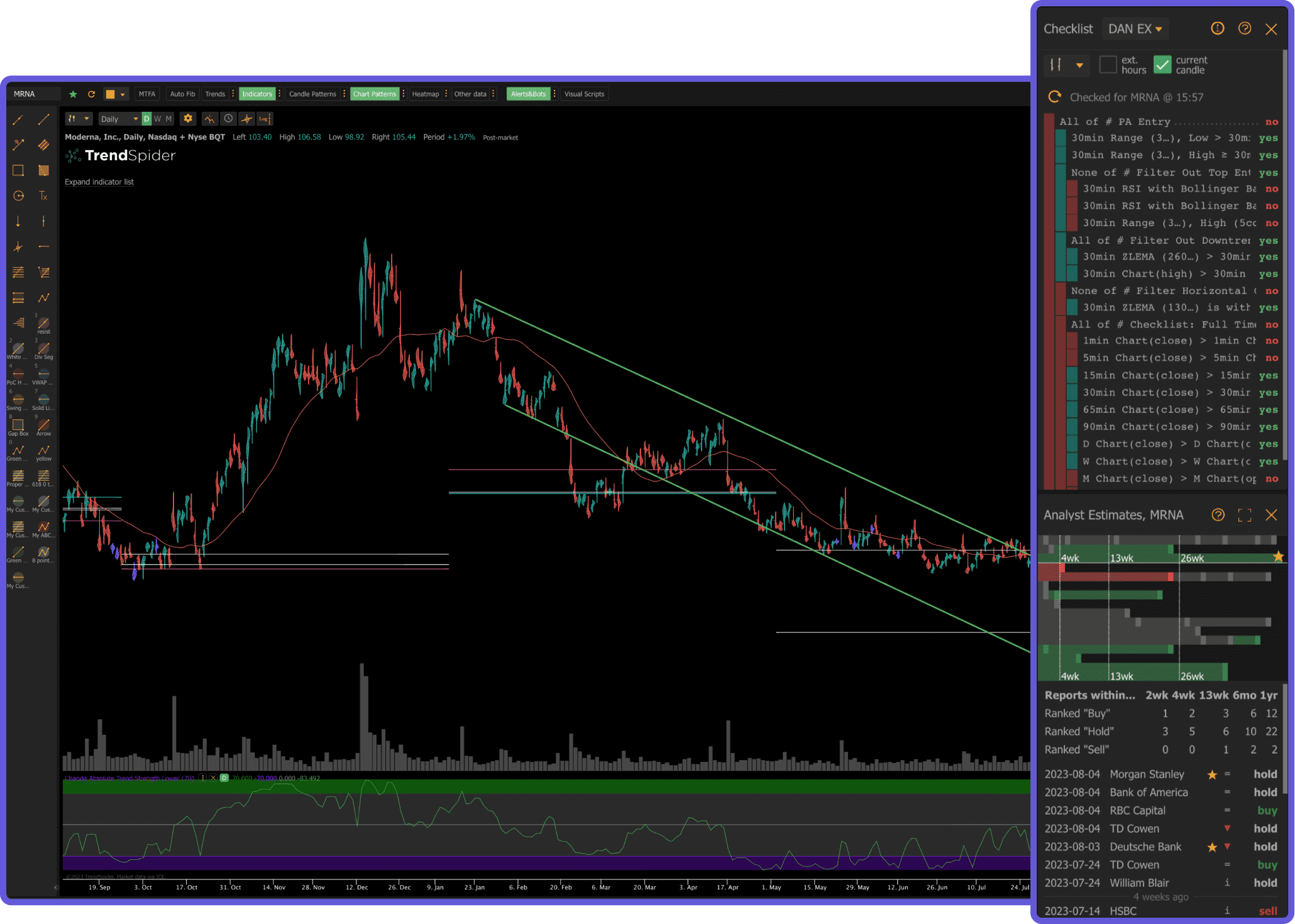Viewport: 1295px width, 924px height.
Task: Expand the chart type candle dropdown
Action: (79, 119)
